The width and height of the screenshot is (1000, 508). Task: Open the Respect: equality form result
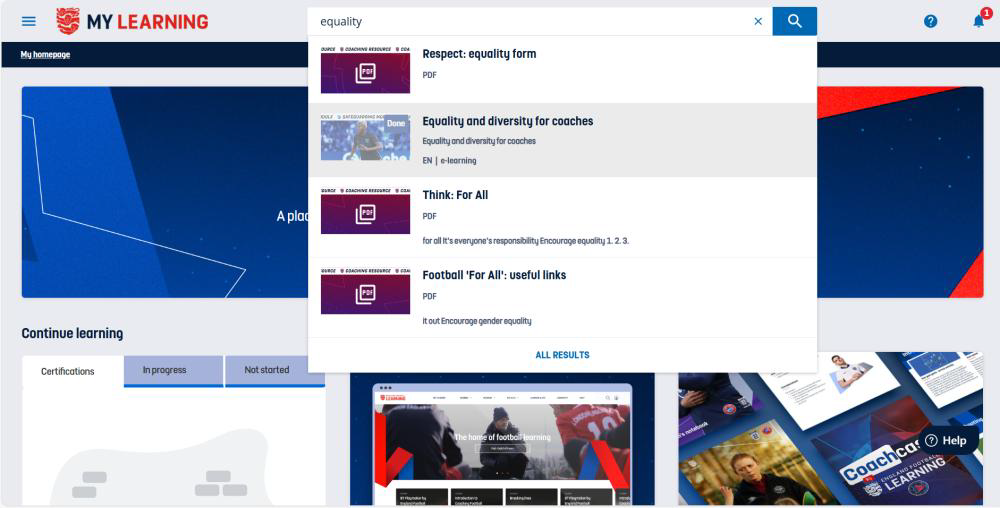click(562, 69)
